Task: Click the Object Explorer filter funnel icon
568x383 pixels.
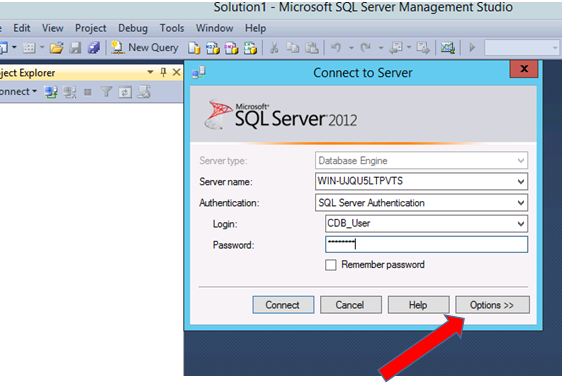Action: [x=106, y=92]
